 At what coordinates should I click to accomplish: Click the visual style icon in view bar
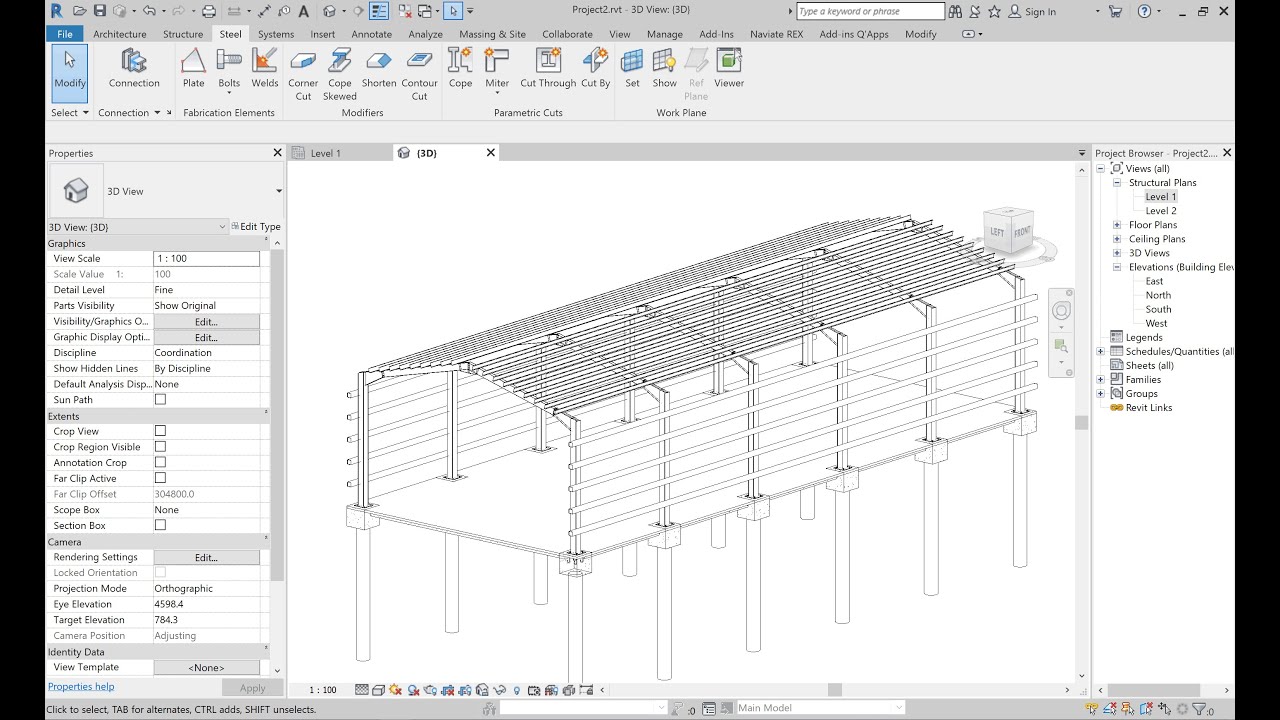[x=379, y=690]
